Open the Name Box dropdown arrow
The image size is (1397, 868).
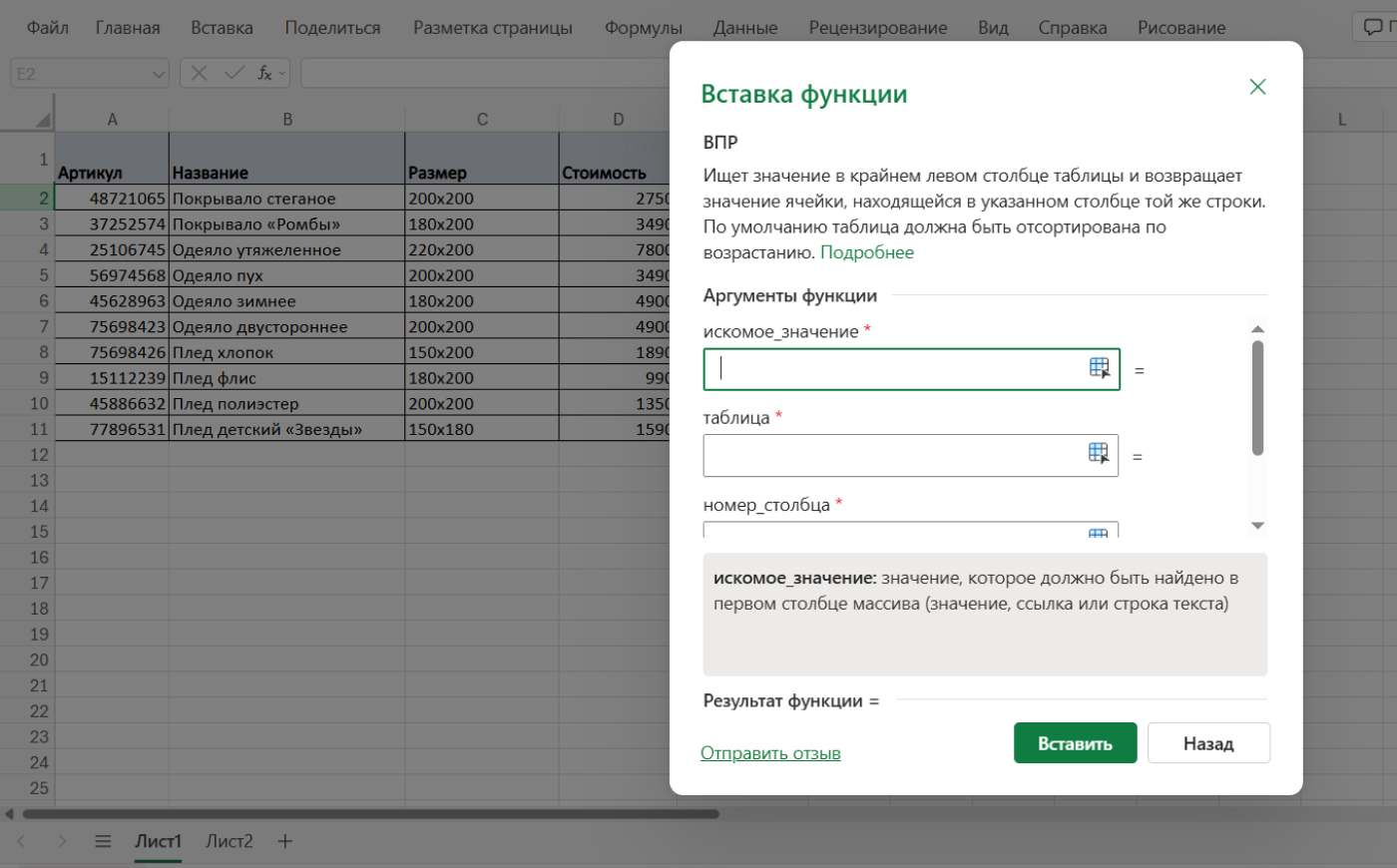click(x=157, y=73)
